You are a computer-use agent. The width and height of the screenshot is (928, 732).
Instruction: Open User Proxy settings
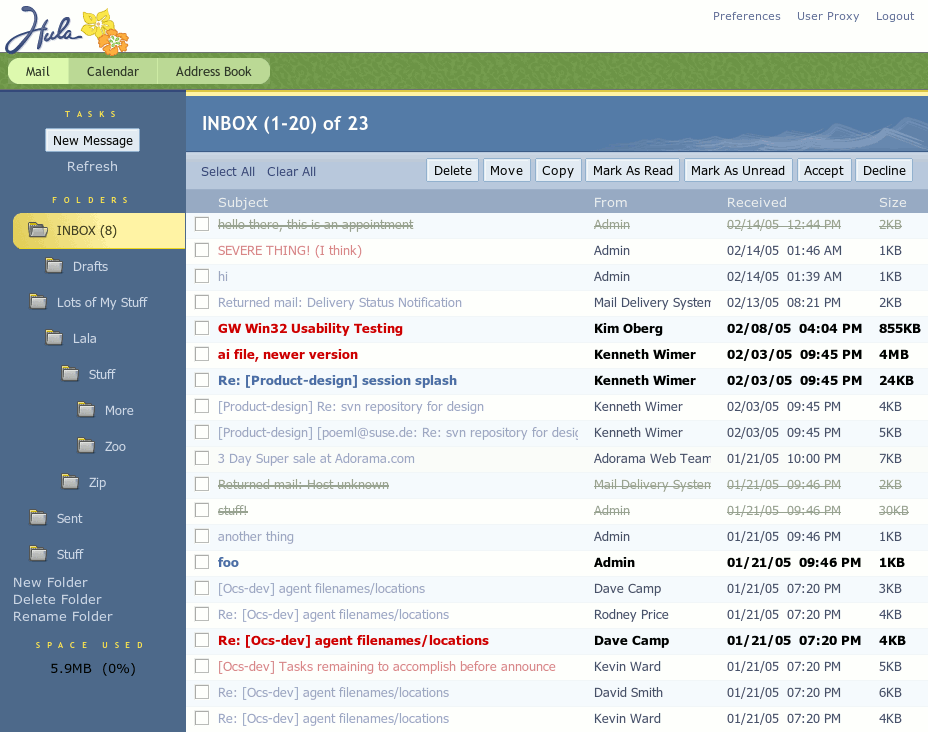[827, 16]
